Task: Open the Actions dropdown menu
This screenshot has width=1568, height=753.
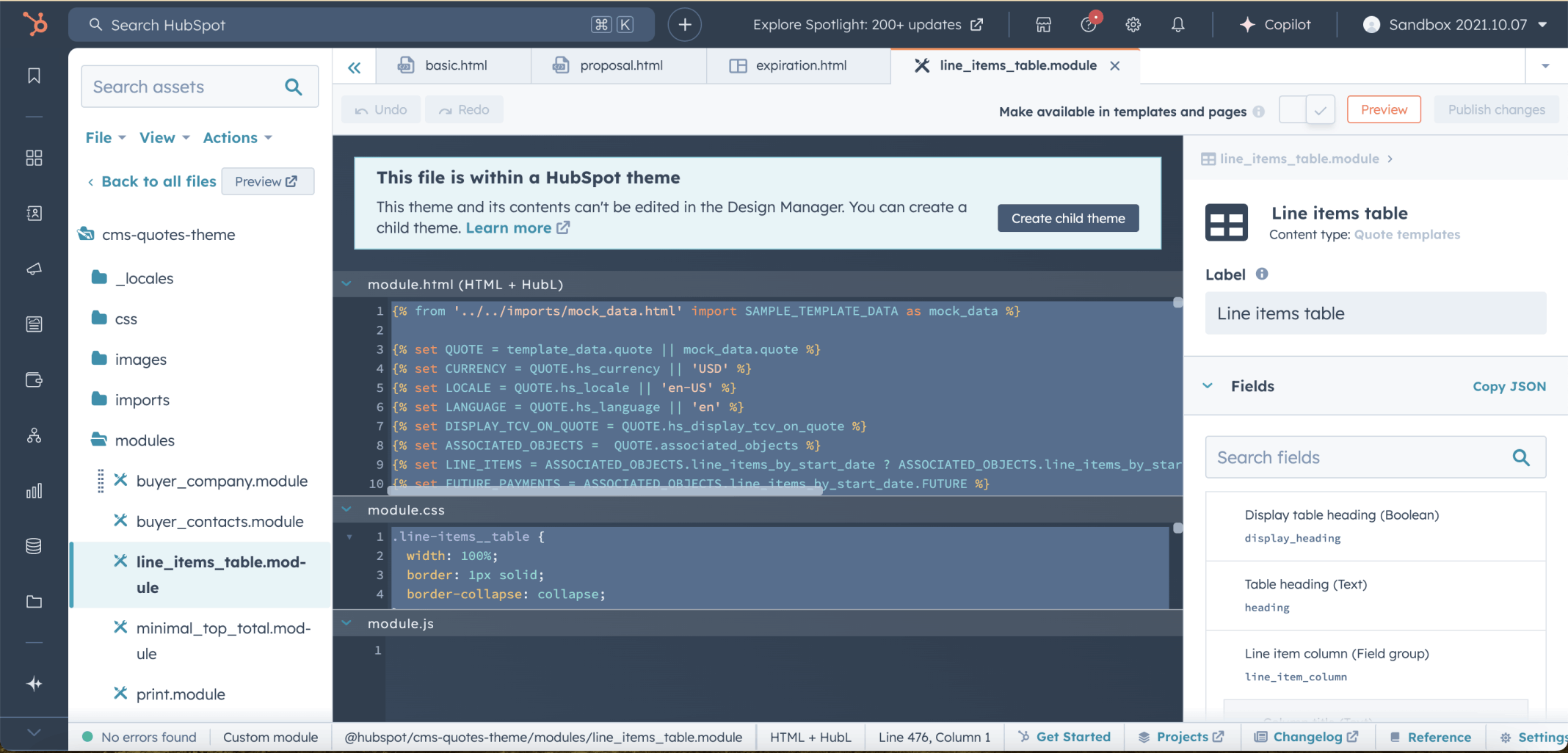Action: (238, 138)
